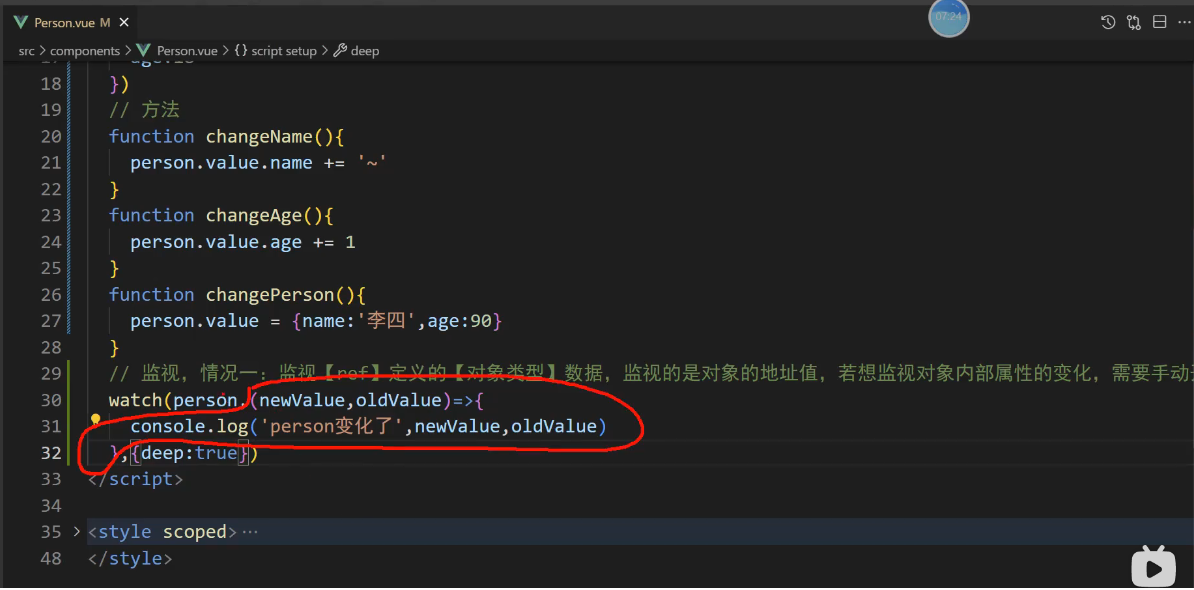Click line number 26 in the gutter
The width and height of the screenshot is (1194, 590).
click(49, 295)
